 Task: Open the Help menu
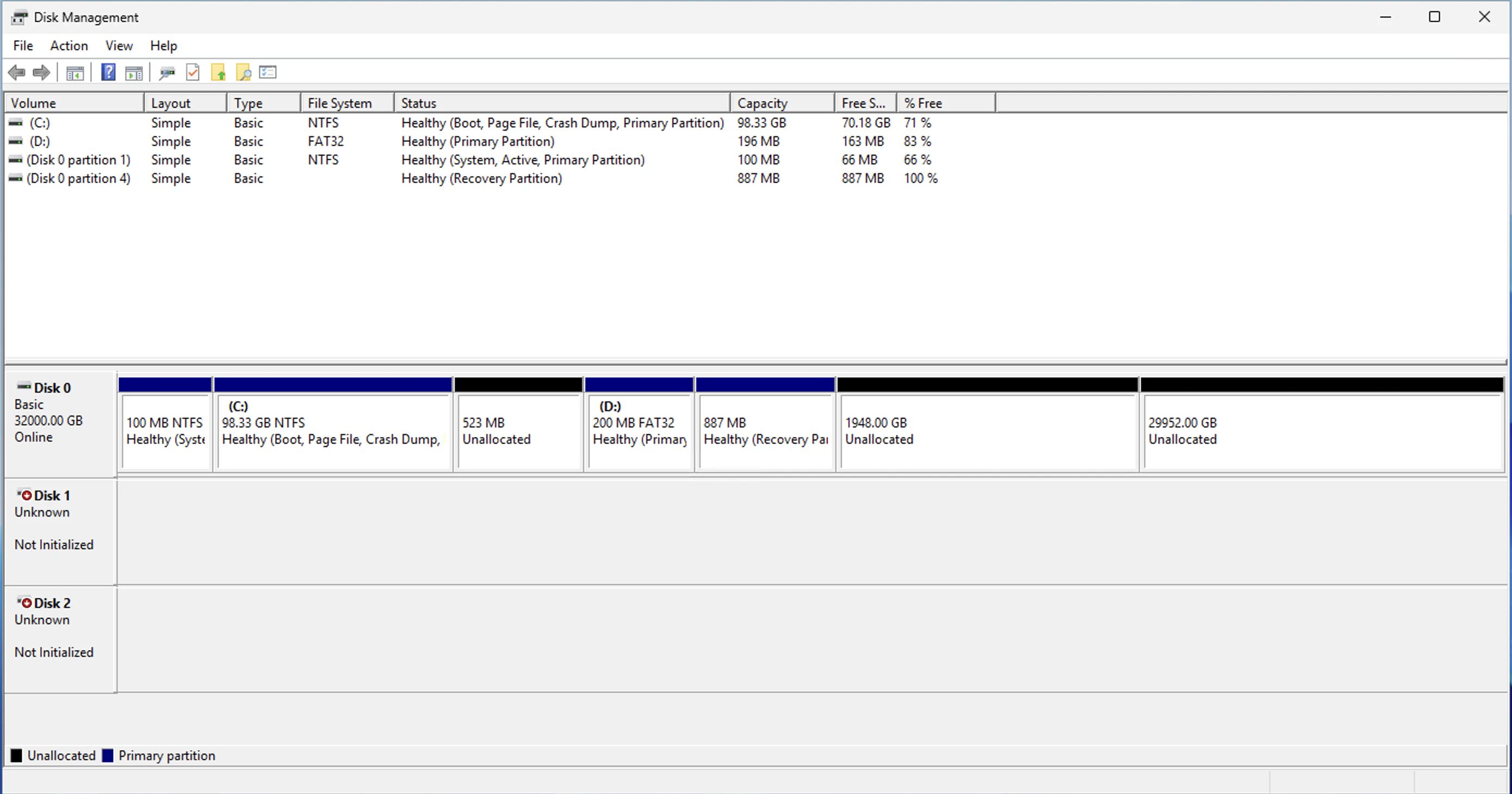(163, 46)
